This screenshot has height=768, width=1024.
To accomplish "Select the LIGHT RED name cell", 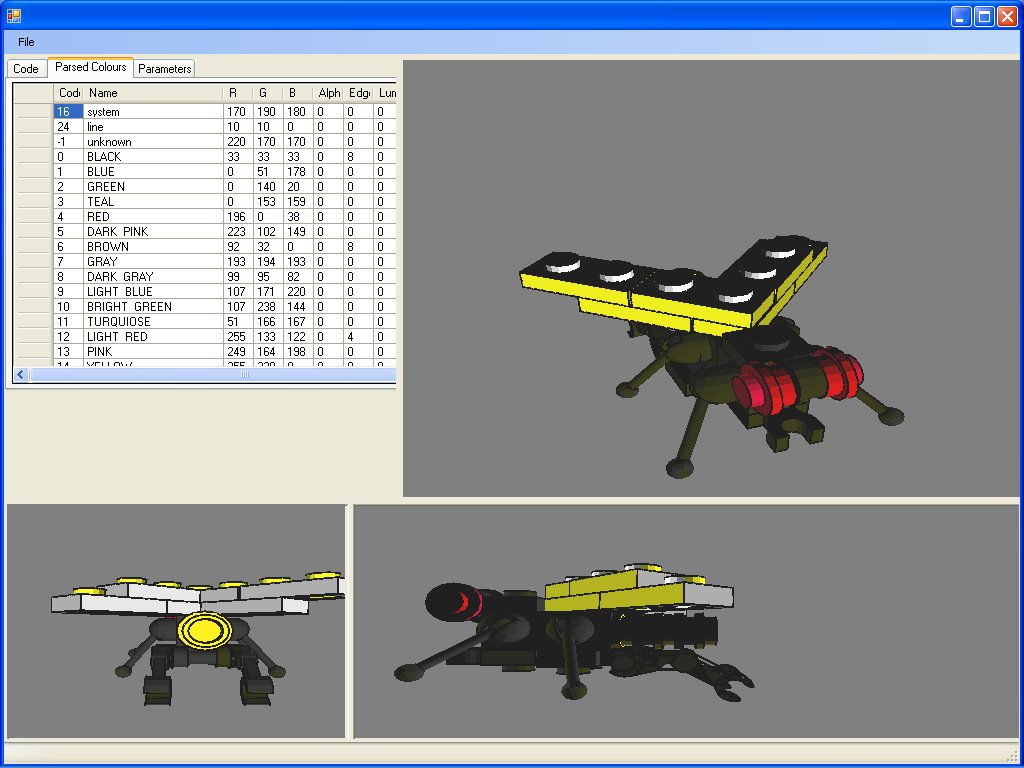I will [x=153, y=337].
